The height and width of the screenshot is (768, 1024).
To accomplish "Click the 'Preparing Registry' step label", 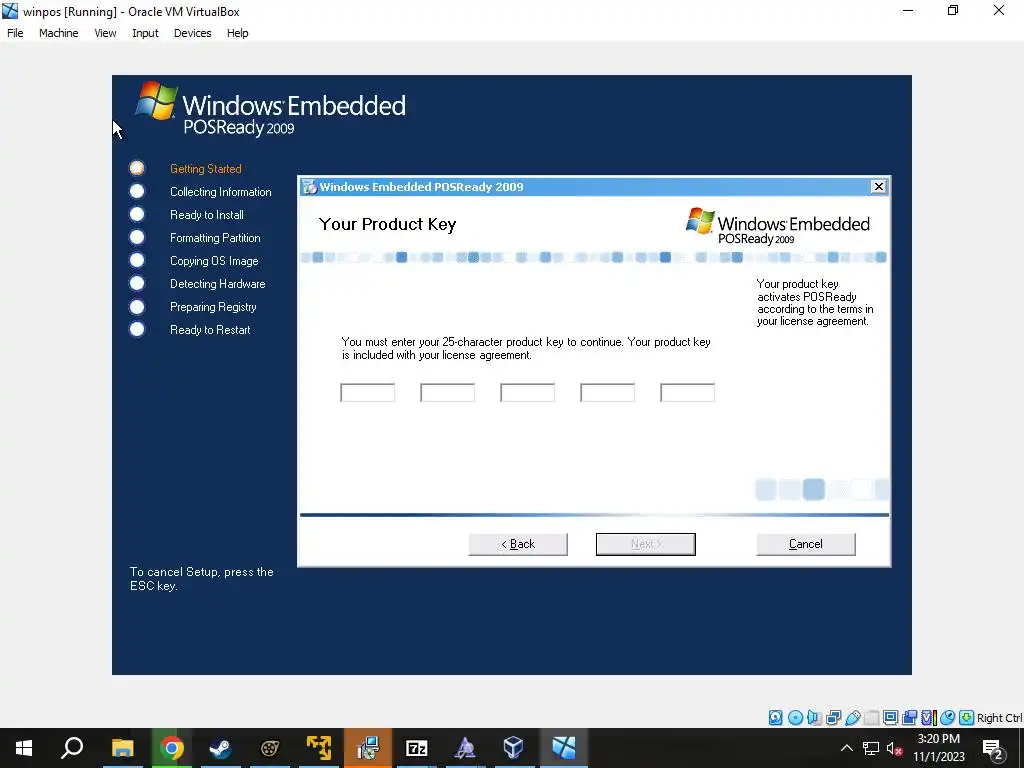I will coord(213,307).
